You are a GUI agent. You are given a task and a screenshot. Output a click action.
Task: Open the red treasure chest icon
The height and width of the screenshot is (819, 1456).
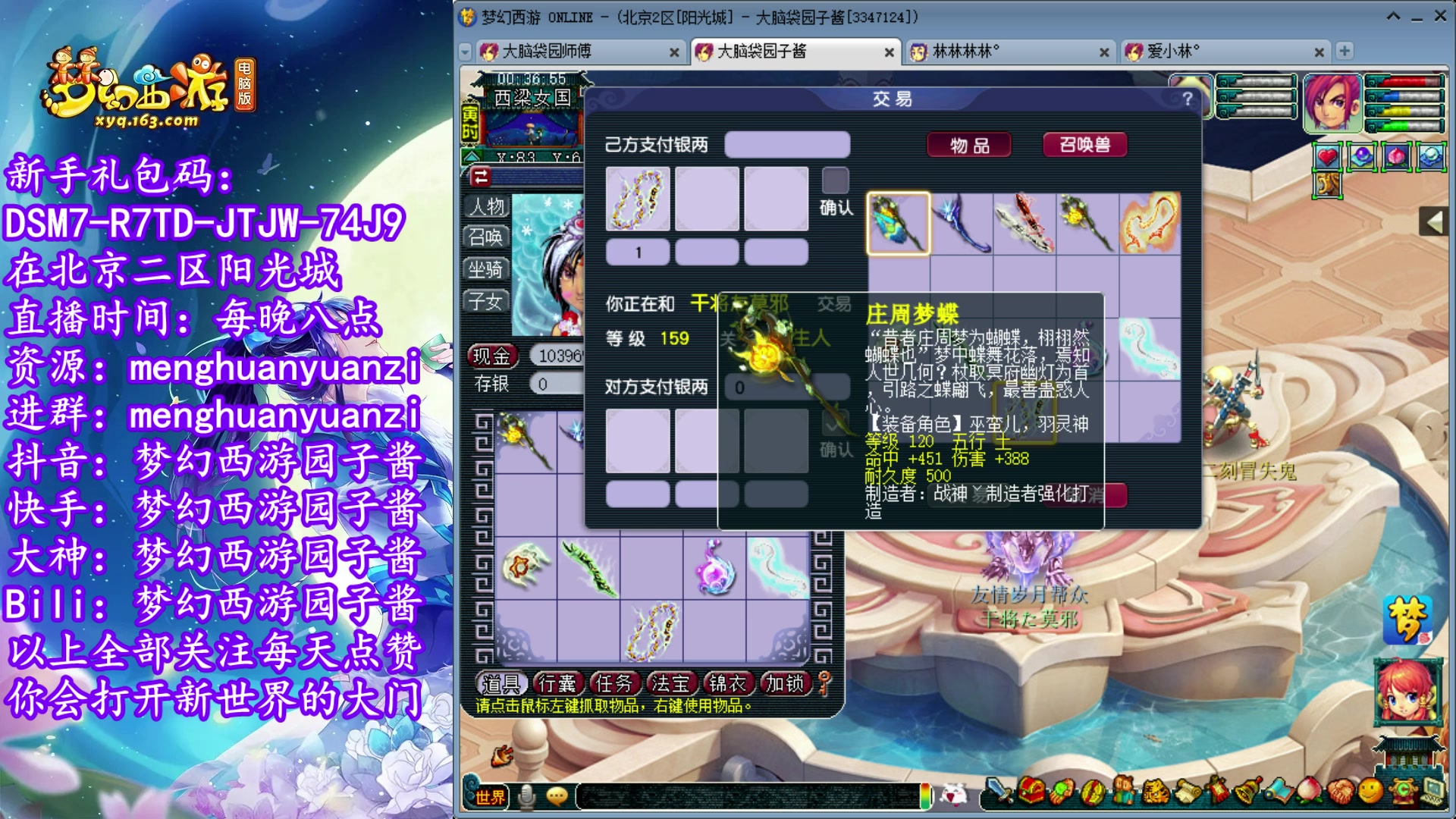tap(1031, 791)
